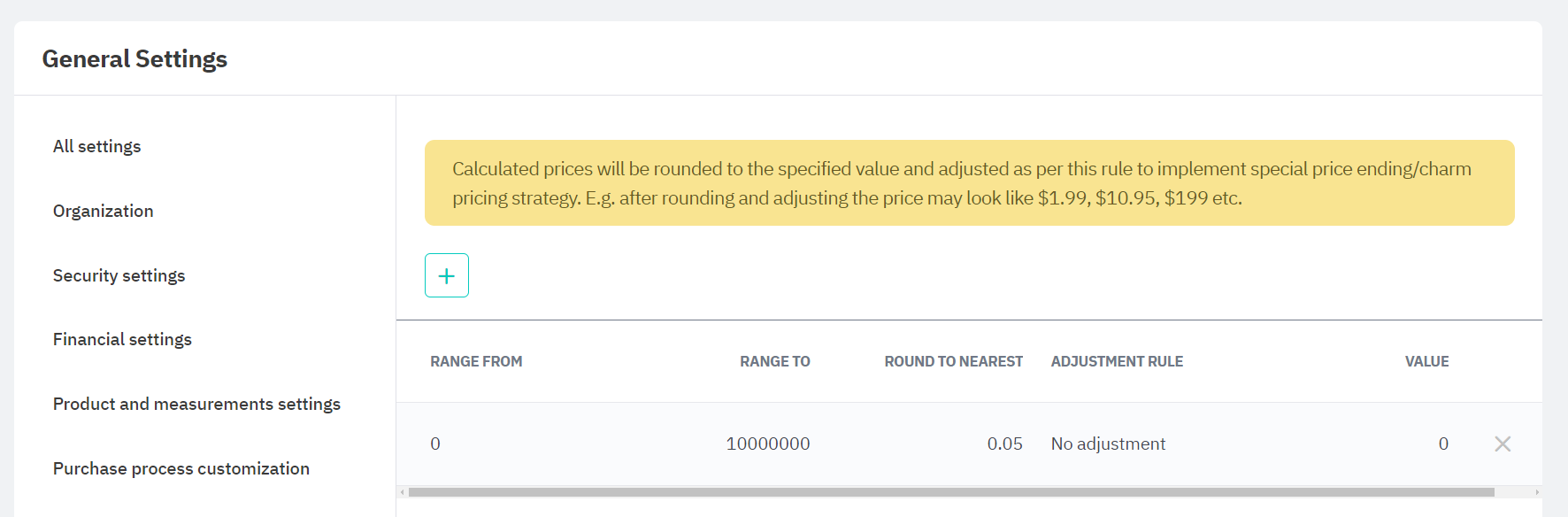
Task: Edit the round to nearest 0.05 cell
Action: point(1004,444)
